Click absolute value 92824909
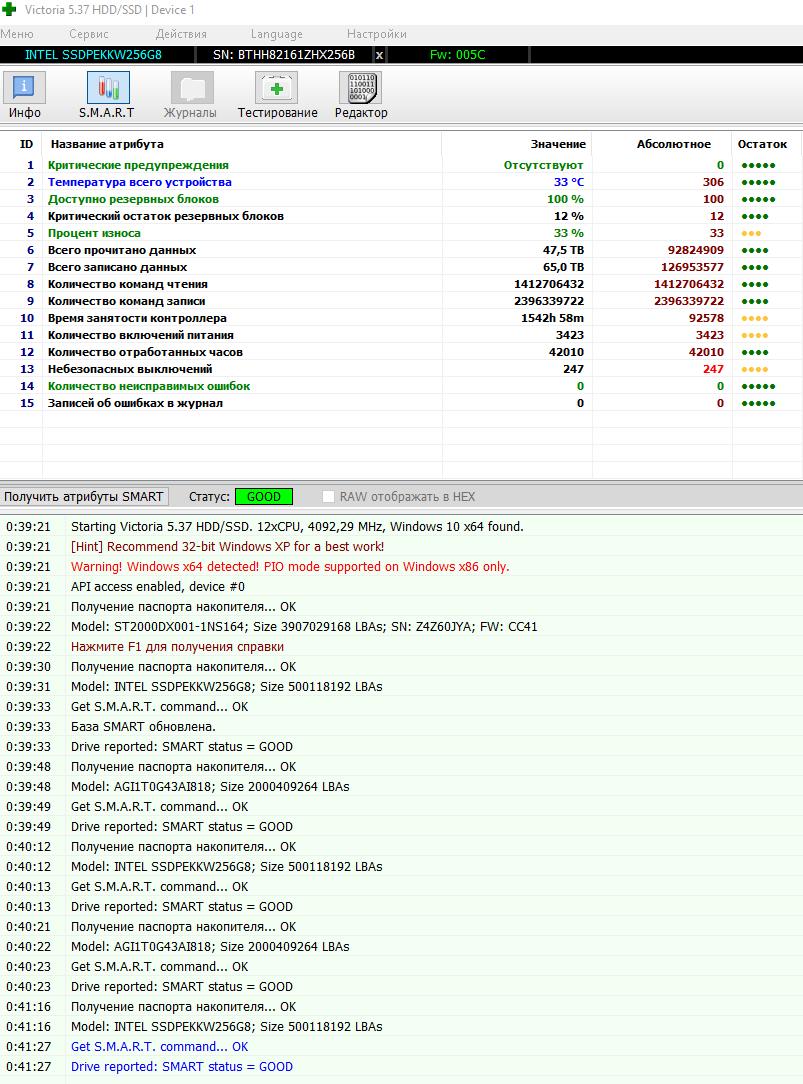The height and width of the screenshot is (1084, 803). pos(696,250)
